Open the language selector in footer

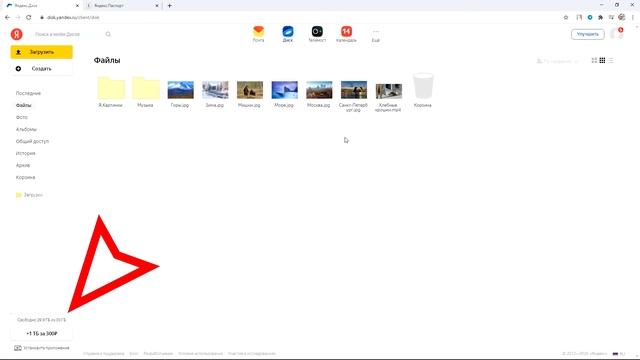(619, 354)
